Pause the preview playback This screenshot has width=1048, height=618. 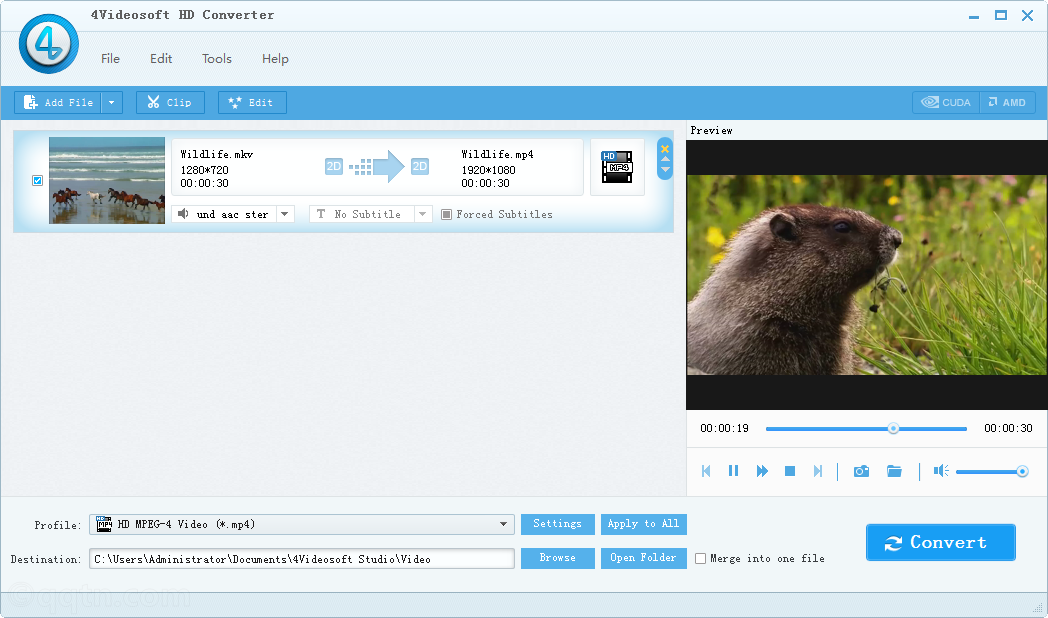[x=733, y=471]
